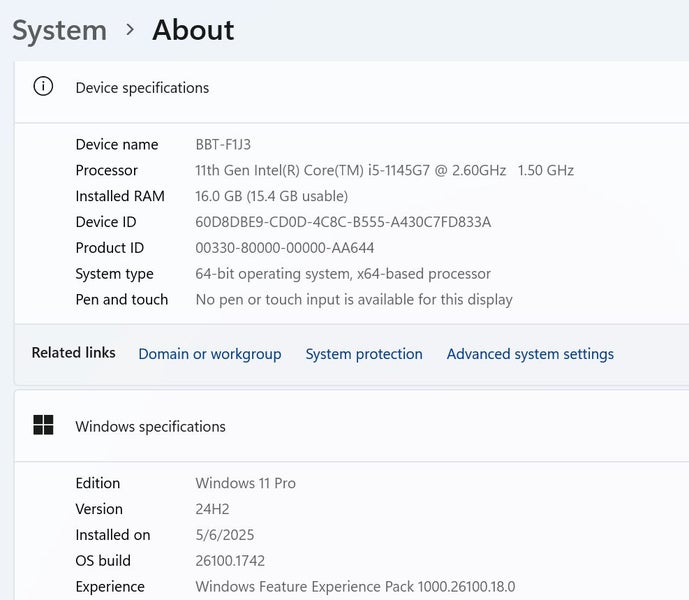Select 64-bit operating system value
This screenshot has width=689, height=600.
pos(343,274)
